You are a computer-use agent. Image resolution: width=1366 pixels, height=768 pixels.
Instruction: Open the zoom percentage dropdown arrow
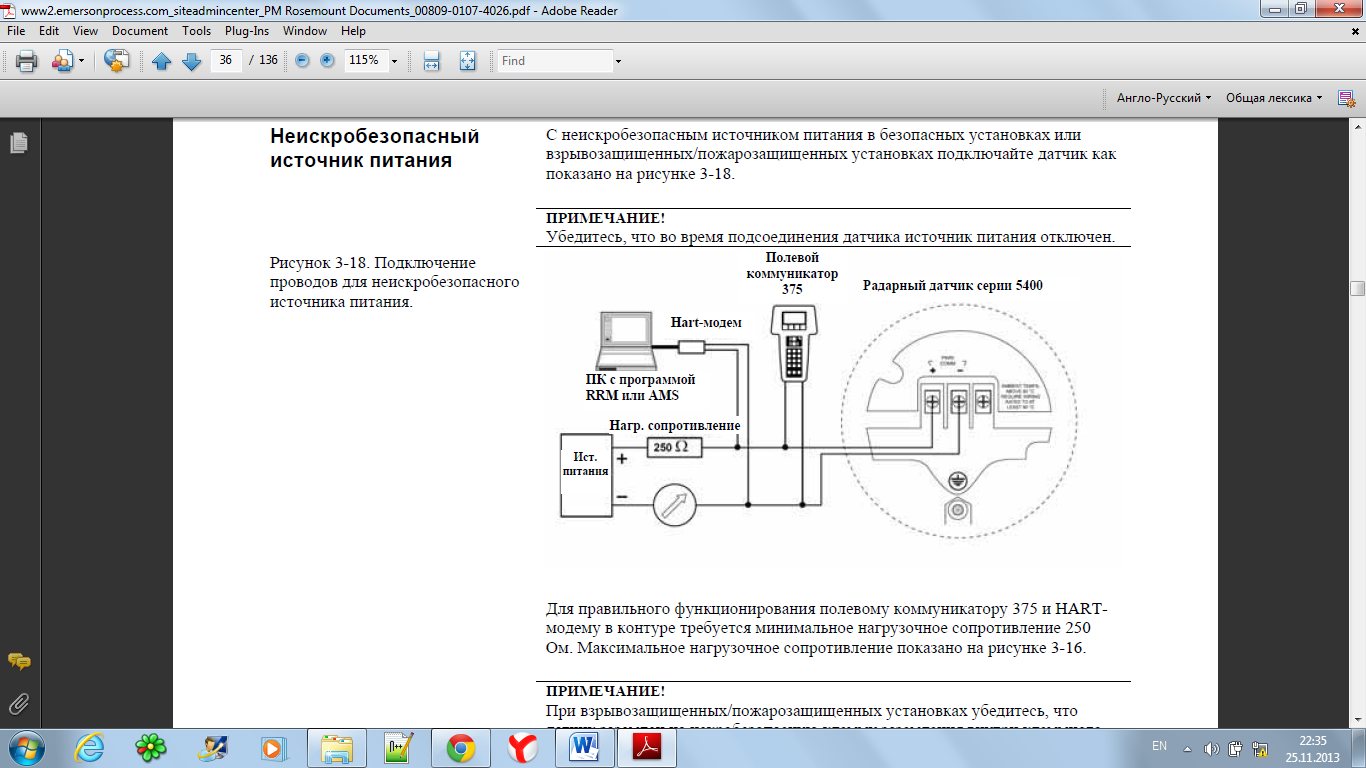(x=395, y=61)
